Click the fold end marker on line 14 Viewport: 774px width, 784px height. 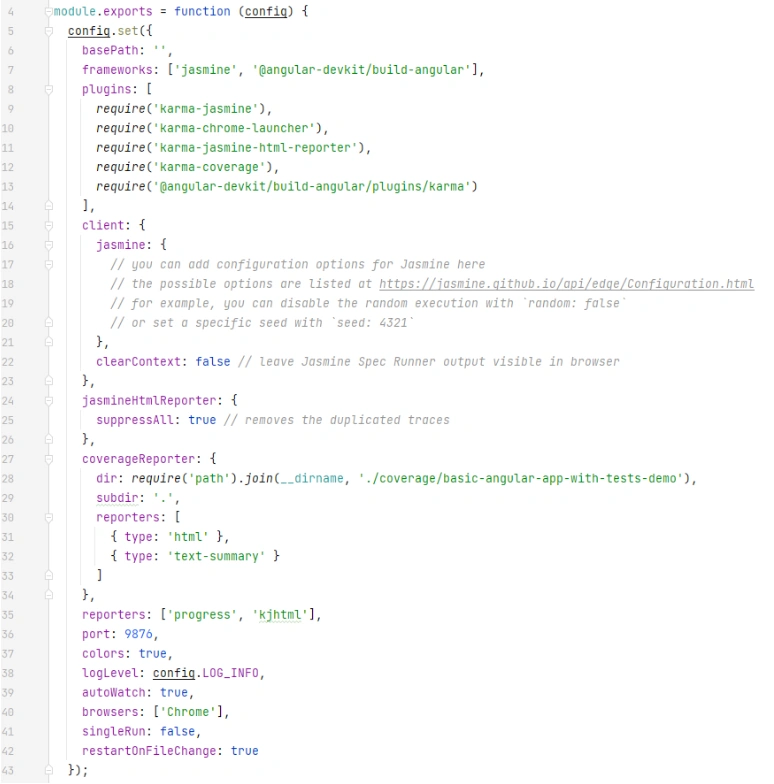48,206
